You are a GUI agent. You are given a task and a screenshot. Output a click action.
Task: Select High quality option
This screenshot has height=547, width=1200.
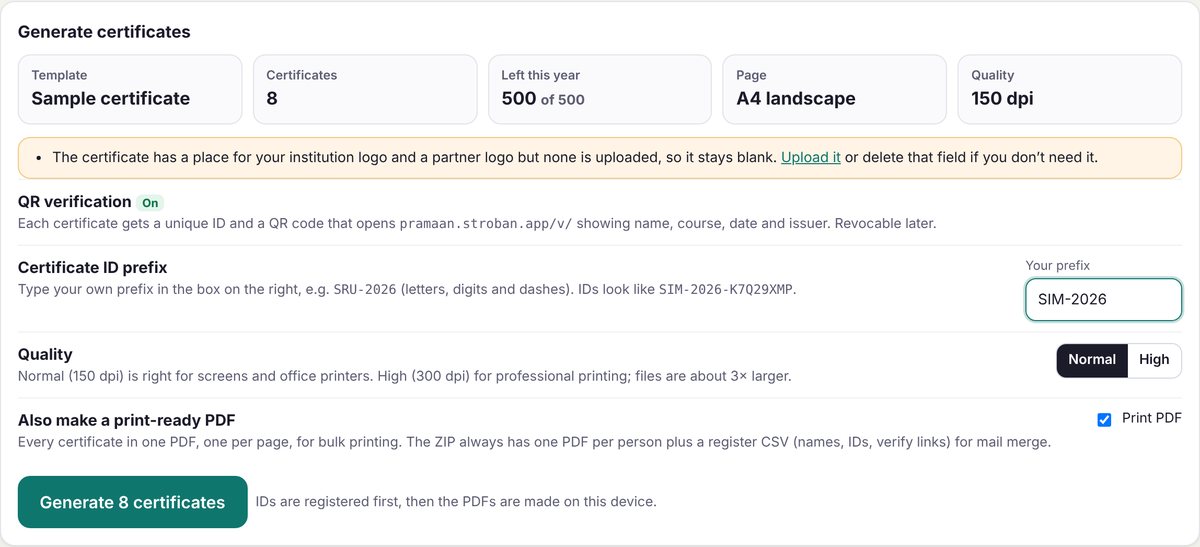[1154, 360]
